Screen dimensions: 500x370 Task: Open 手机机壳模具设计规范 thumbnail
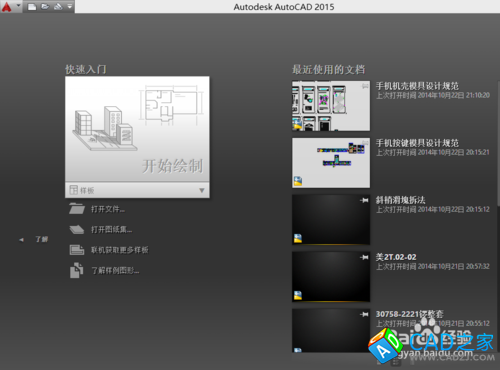331,106
